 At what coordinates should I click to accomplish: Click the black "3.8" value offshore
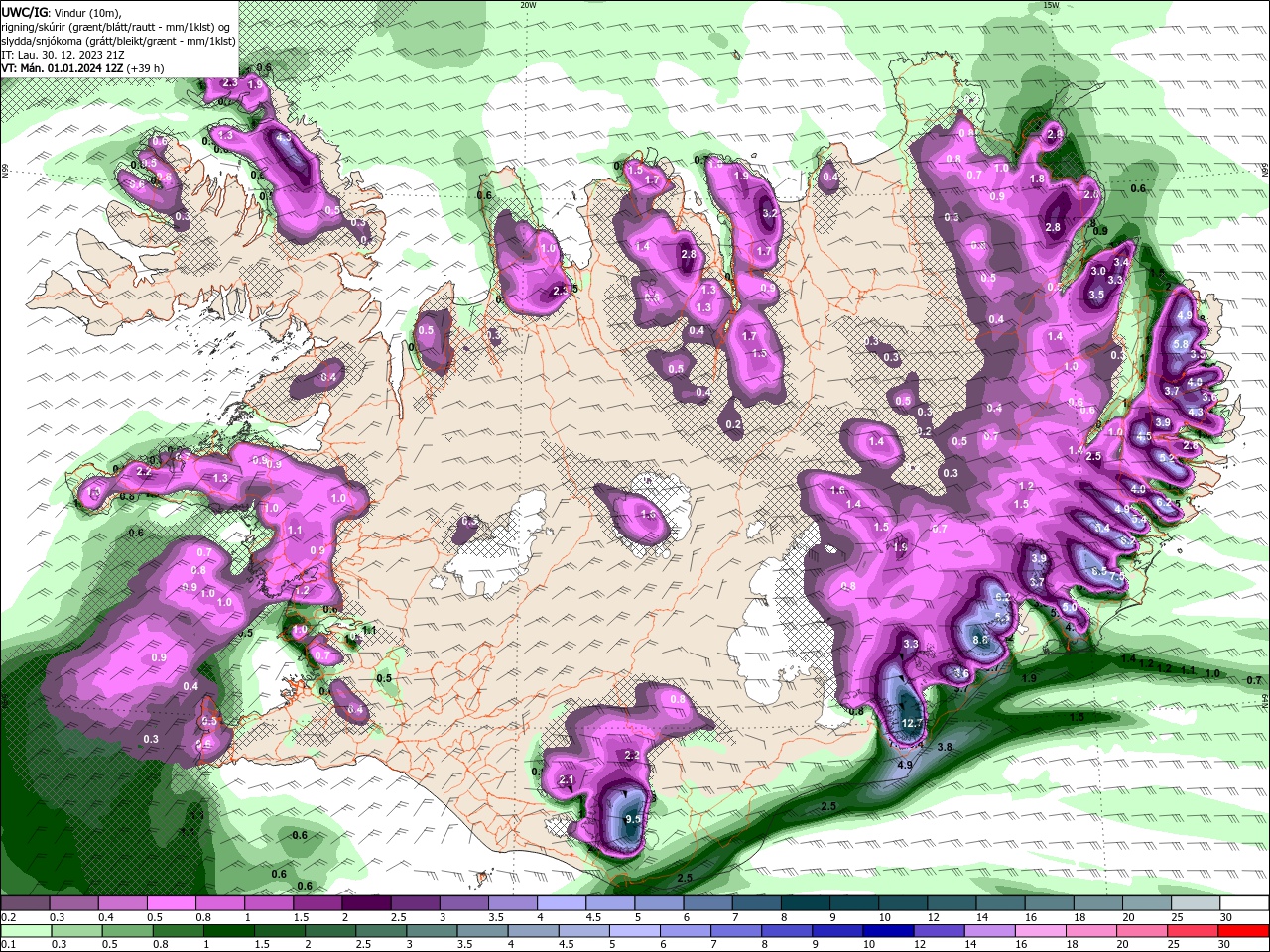[x=945, y=748]
